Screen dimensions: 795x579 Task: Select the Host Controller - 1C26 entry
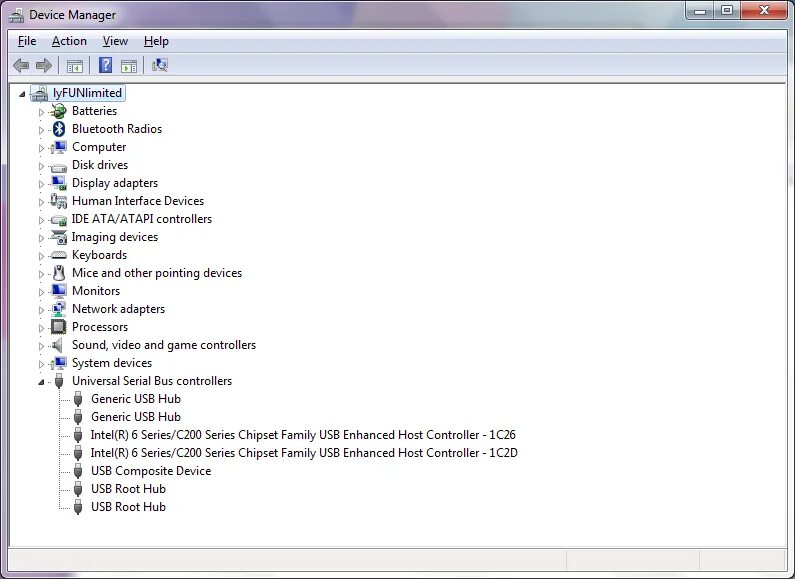303,435
